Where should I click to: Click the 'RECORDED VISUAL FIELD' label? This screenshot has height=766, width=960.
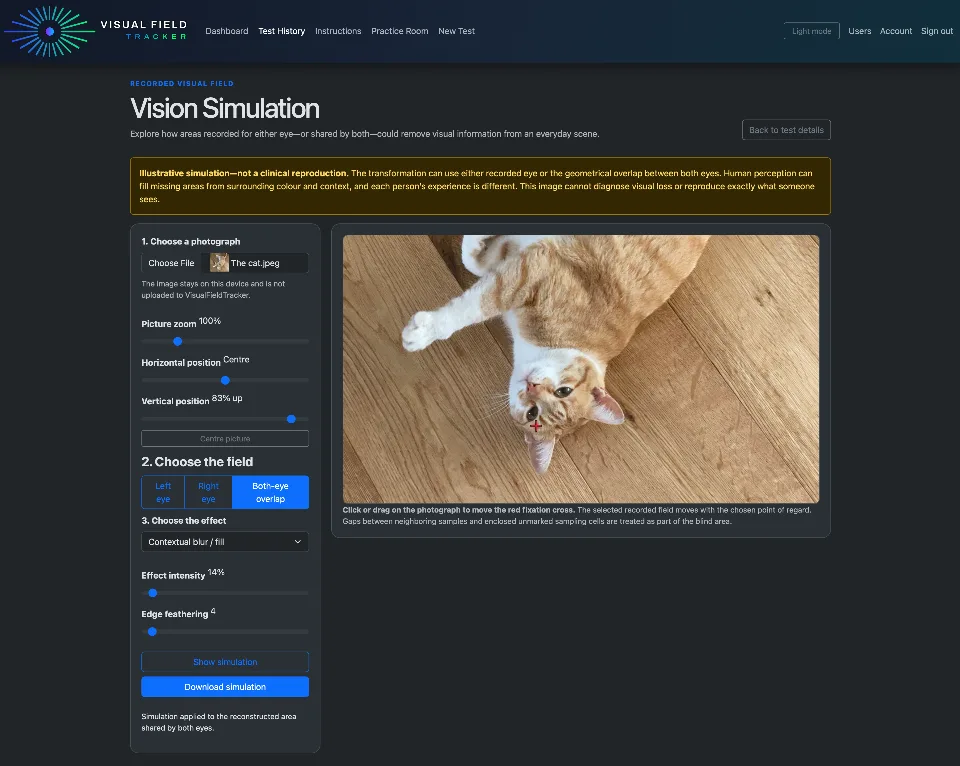pos(182,83)
